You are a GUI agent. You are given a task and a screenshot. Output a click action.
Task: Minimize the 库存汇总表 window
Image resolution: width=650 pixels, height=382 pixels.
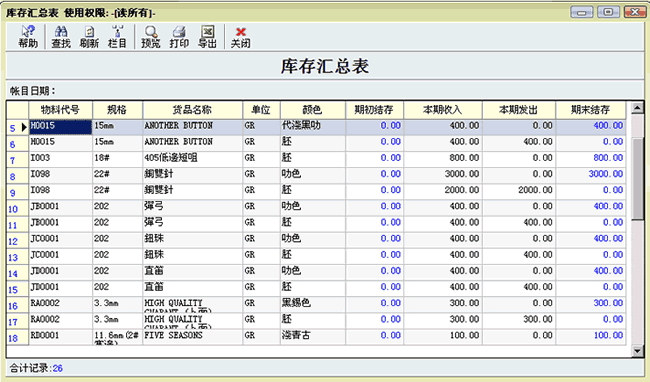[x=581, y=12]
